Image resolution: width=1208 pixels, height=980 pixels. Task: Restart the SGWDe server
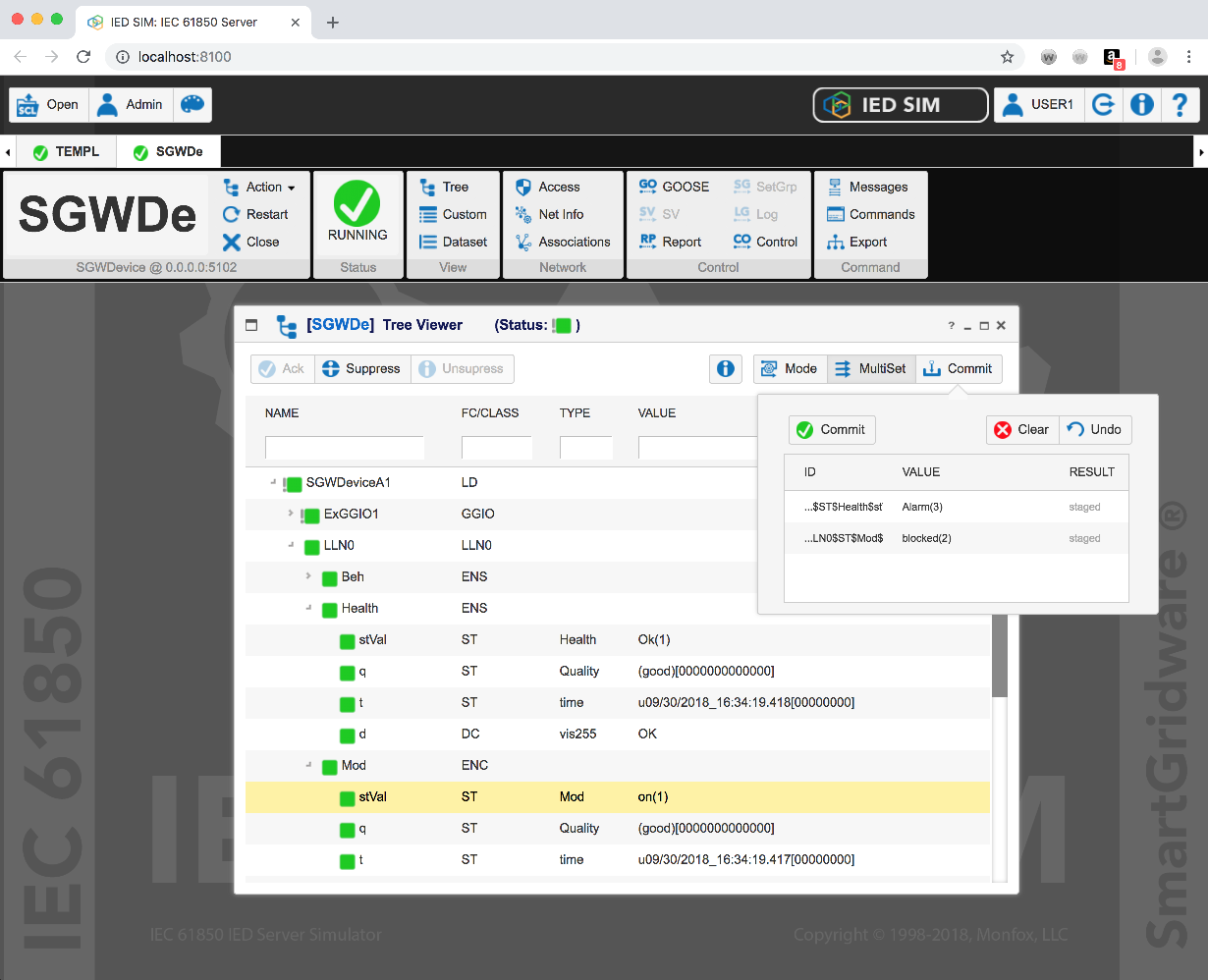tap(255, 214)
